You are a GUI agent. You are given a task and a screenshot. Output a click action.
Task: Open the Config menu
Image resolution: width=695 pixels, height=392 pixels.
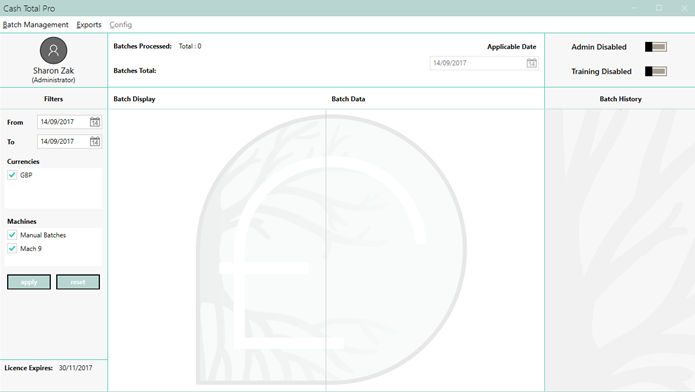click(x=121, y=25)
